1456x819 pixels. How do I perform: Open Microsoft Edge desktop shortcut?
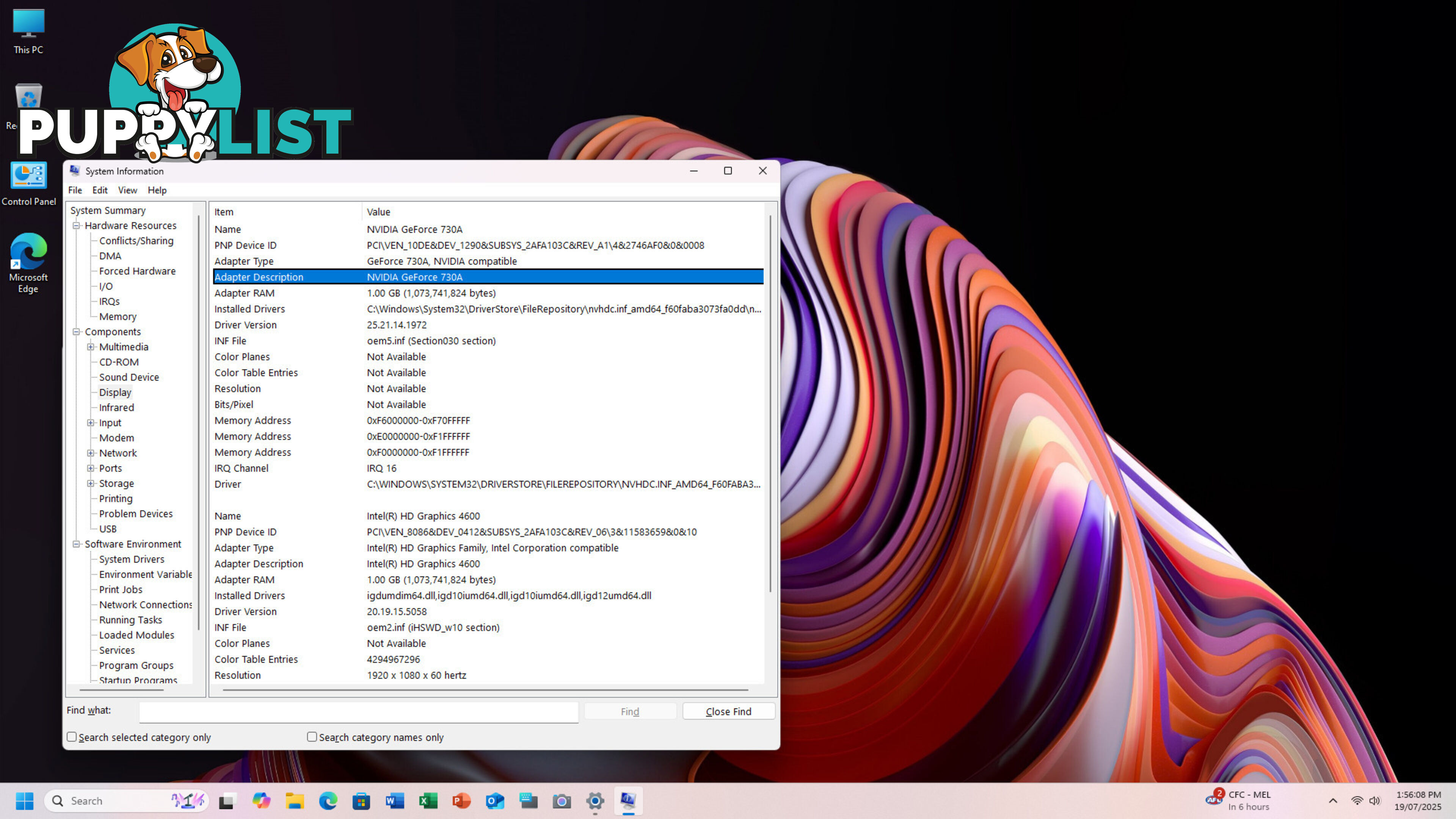(x=28, y=263)
